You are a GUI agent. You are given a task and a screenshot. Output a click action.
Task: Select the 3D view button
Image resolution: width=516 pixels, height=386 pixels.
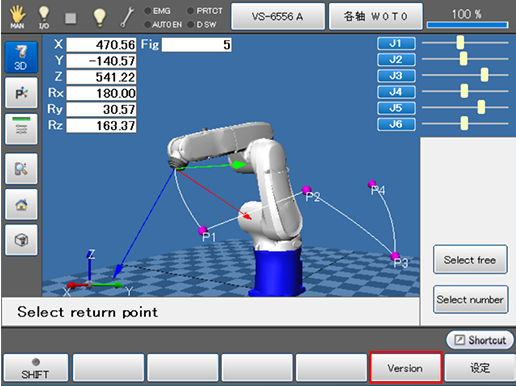pyautogui.click(x=21, y=57)
